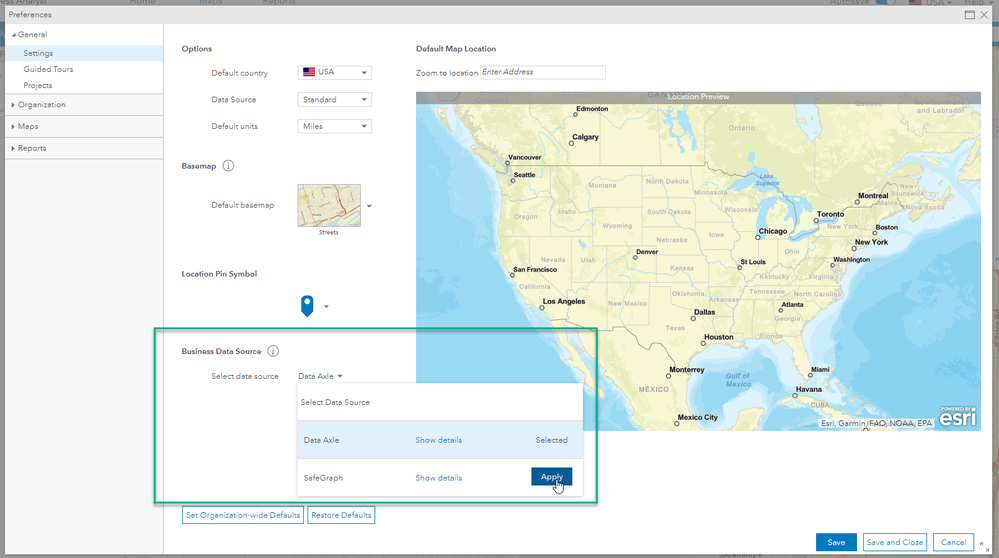Screen dimensions: 999x558
Task: Select the Data Axle row
Action: coord(440,440)
